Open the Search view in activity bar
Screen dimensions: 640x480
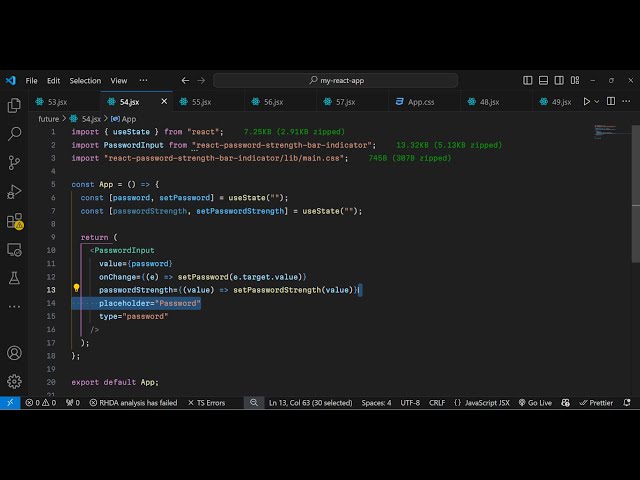pos(14,133)
